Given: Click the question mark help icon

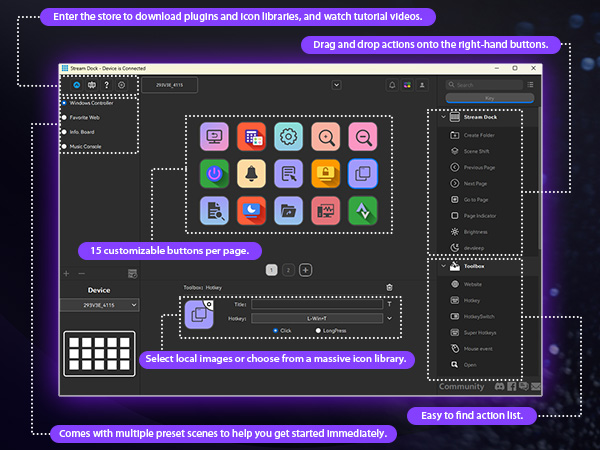Looking at the screenshot, I should click(106, 85).
